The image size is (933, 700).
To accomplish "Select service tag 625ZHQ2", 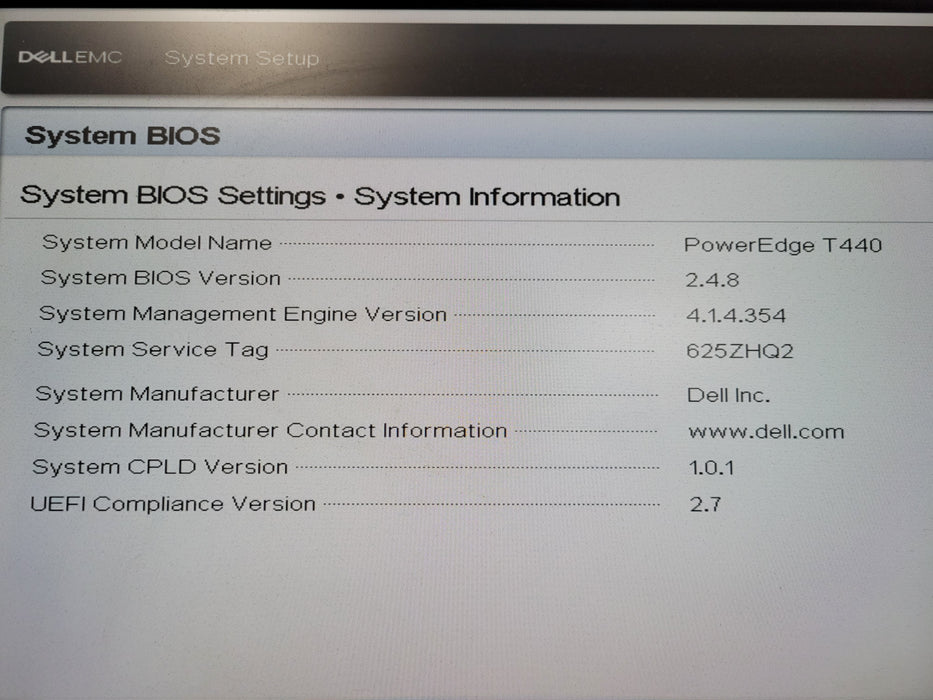I will [740, 351].
